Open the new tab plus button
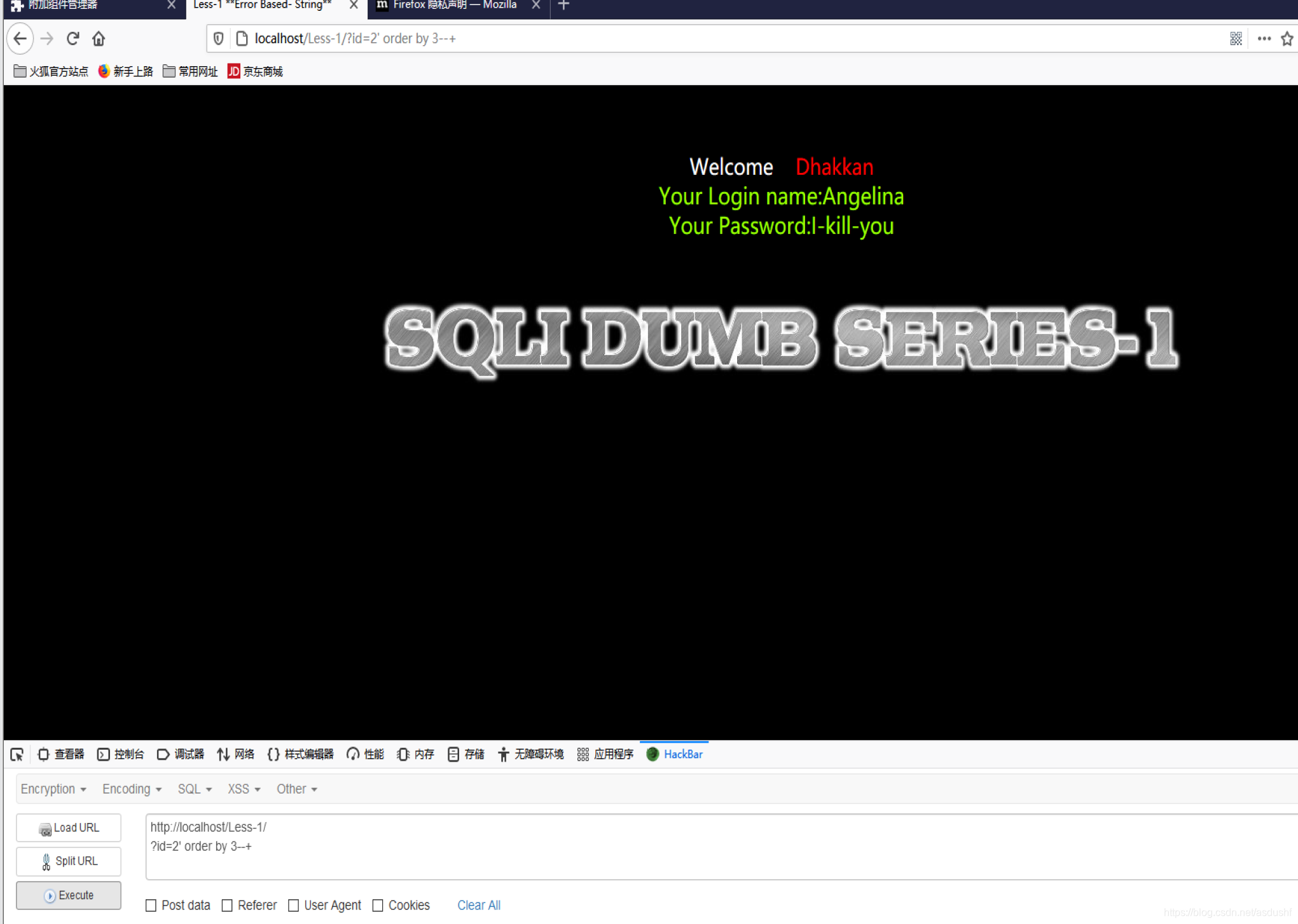The height and width of the screenshot is (924, 1298). [x=563, y=6]
